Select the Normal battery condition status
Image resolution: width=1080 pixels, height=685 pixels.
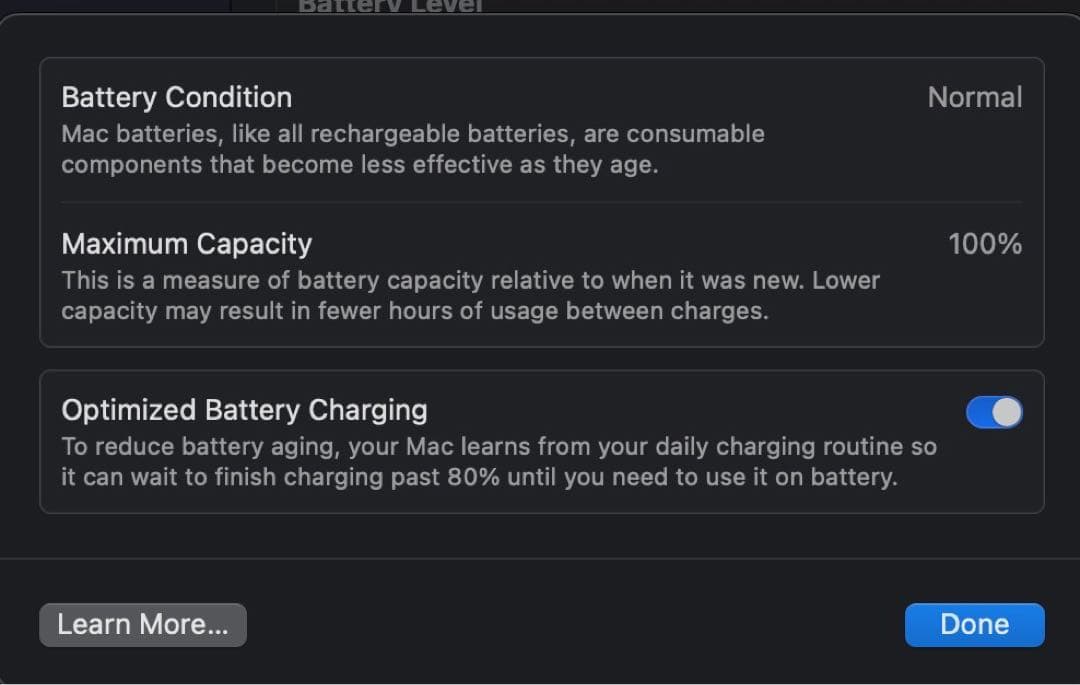click(x=974, y=98)
